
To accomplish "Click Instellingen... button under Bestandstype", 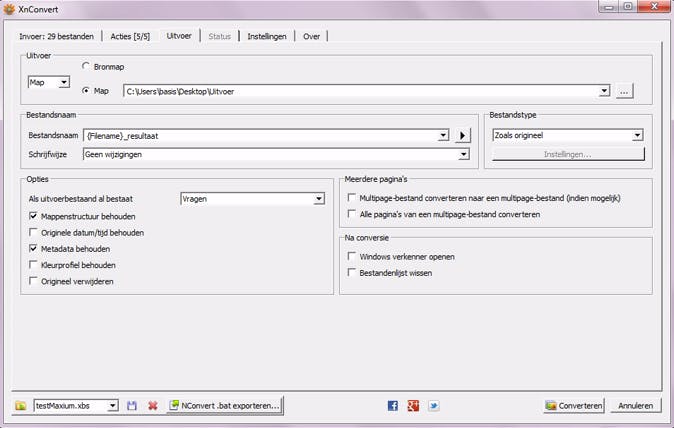I will pos(568,154).
